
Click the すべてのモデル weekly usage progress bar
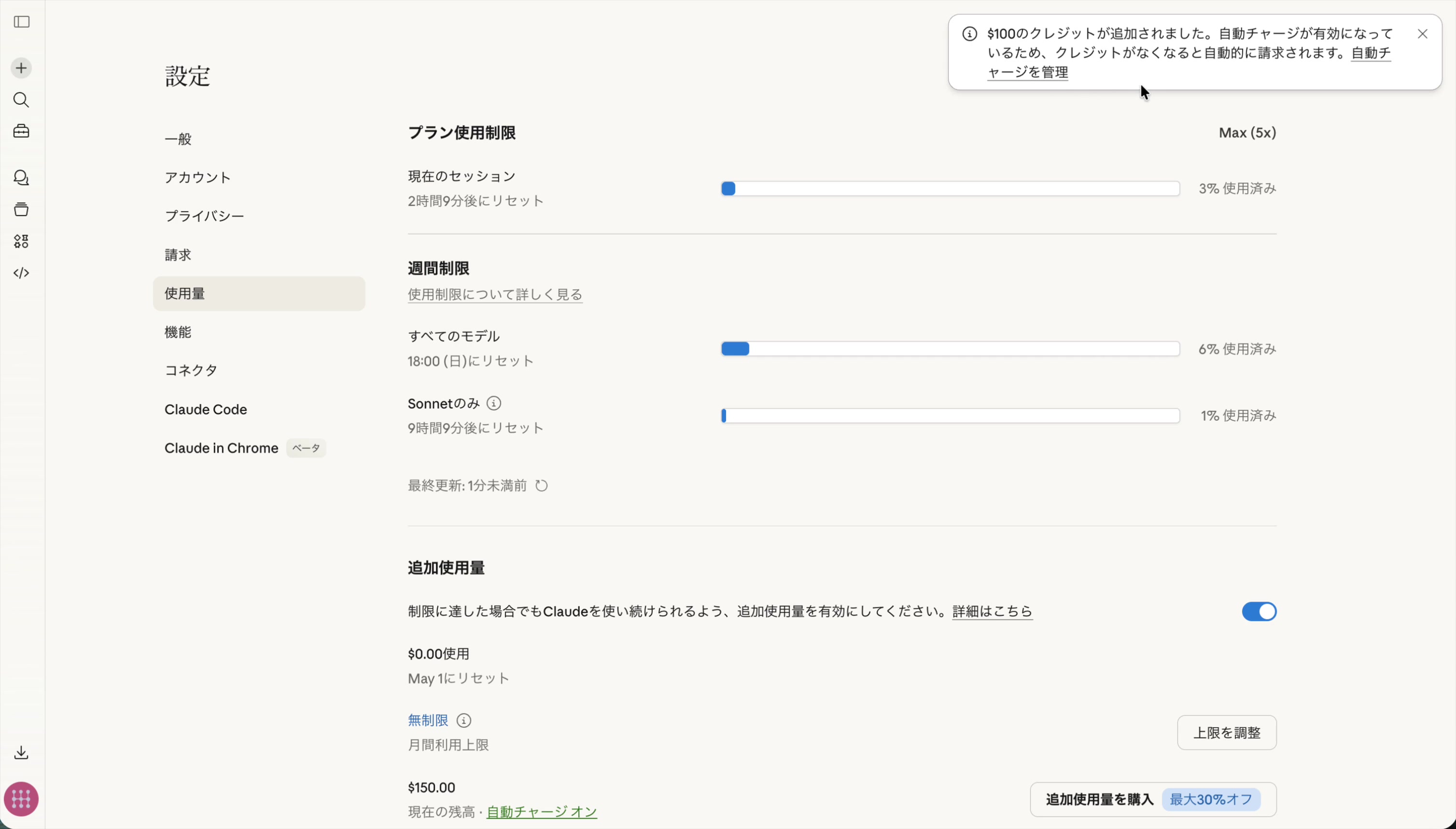[x=949, y=348]
